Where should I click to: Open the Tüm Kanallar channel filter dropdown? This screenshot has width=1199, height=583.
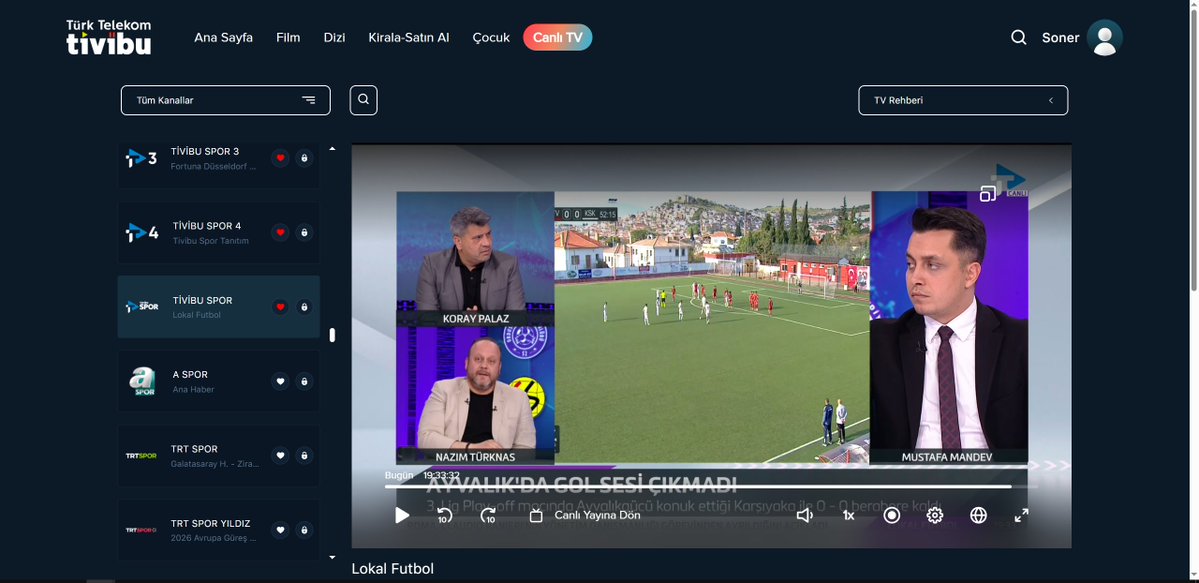(226, 100)
